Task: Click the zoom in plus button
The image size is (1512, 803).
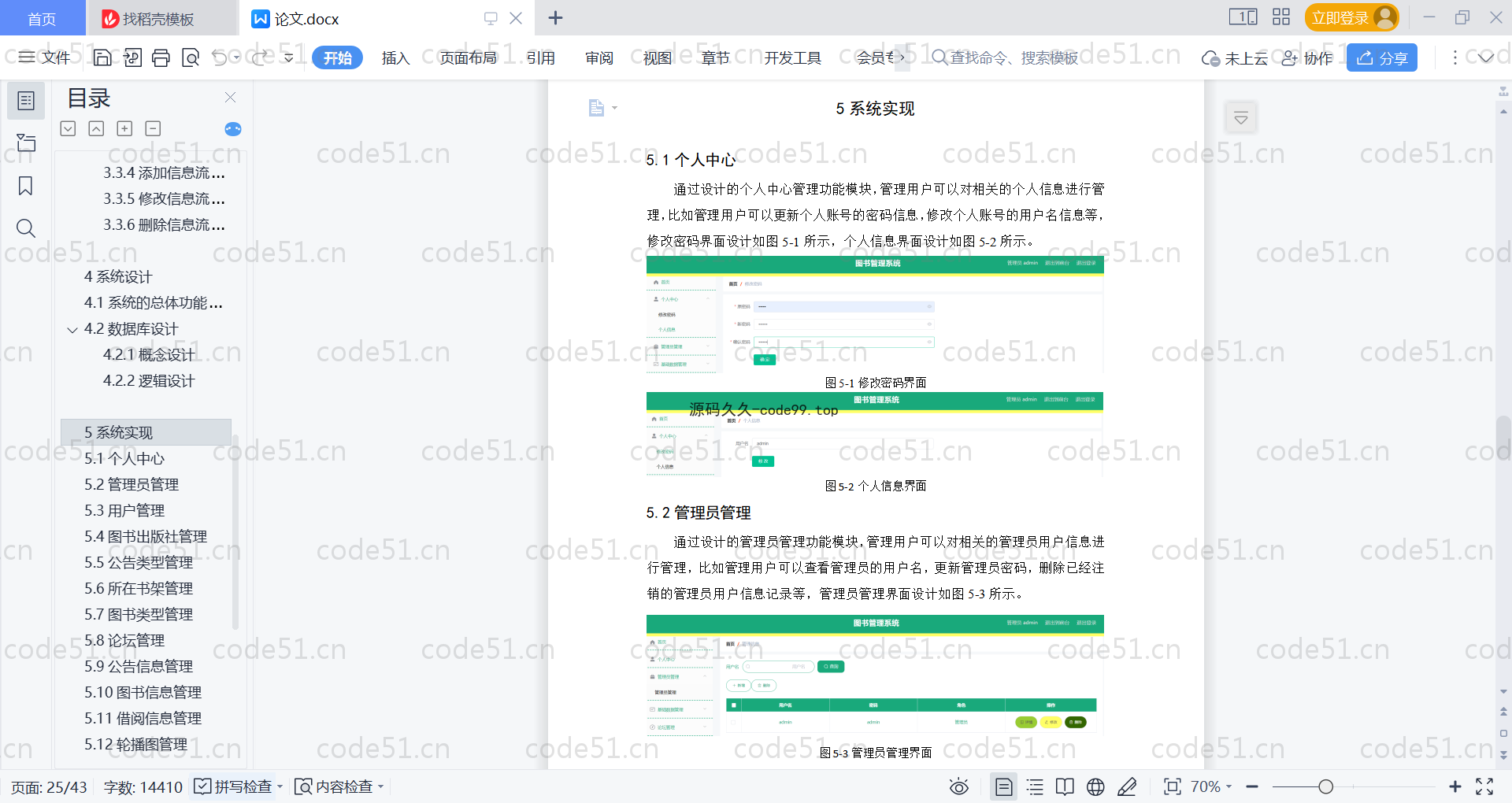Action: (x=1455, y=786)
